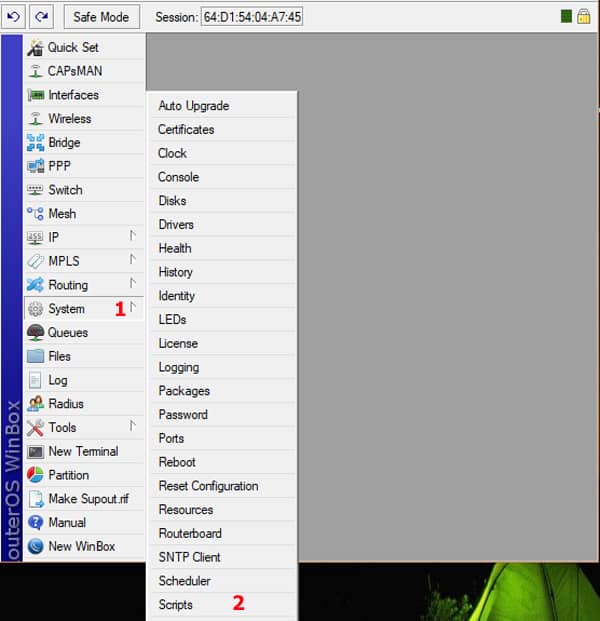Click the Make Supout.rif file icon

click(36, 499)
